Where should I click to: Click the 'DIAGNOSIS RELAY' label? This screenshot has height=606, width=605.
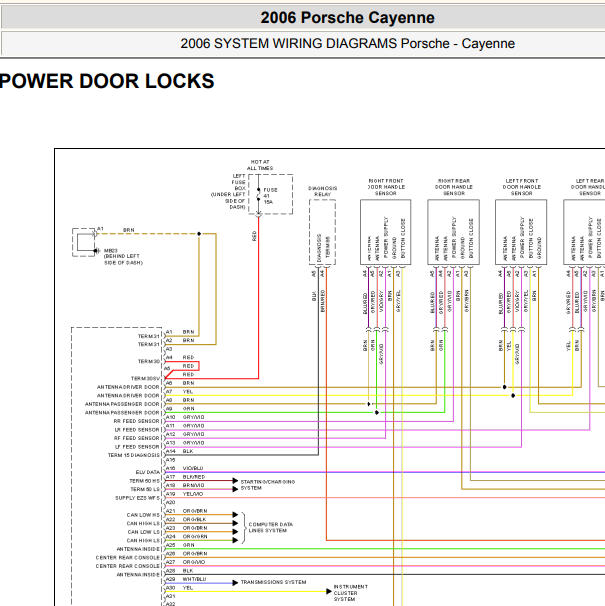[322, 191]
